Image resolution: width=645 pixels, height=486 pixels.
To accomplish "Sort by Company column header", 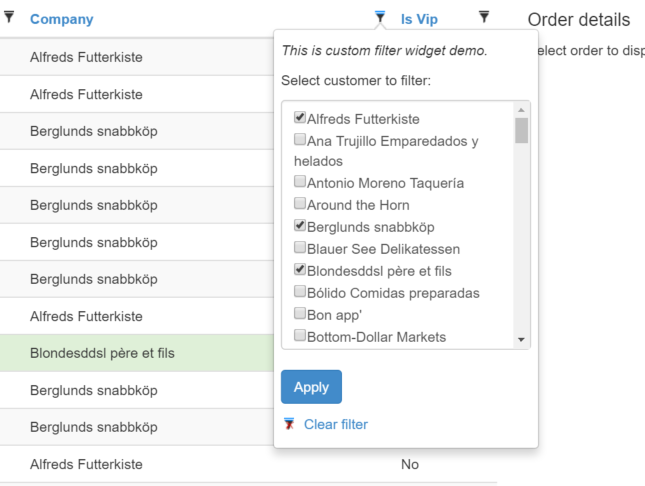I will point(62,19).
